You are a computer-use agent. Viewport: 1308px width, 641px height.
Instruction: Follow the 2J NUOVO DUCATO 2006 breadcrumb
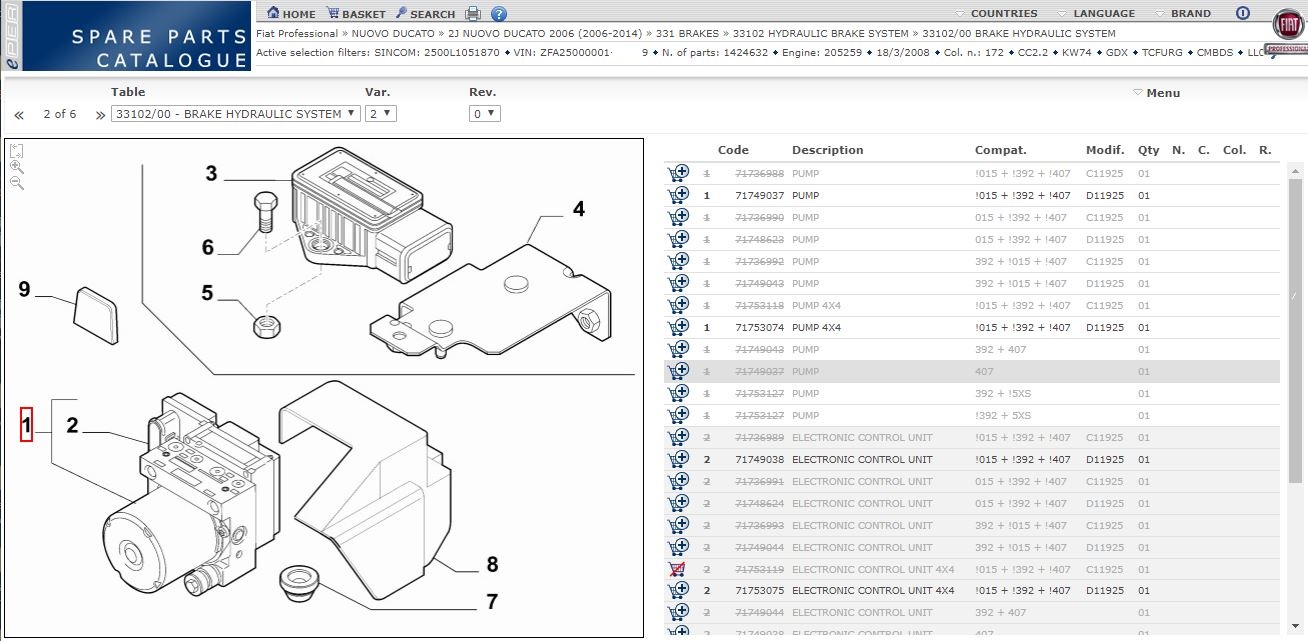click(x=545, y=33)
